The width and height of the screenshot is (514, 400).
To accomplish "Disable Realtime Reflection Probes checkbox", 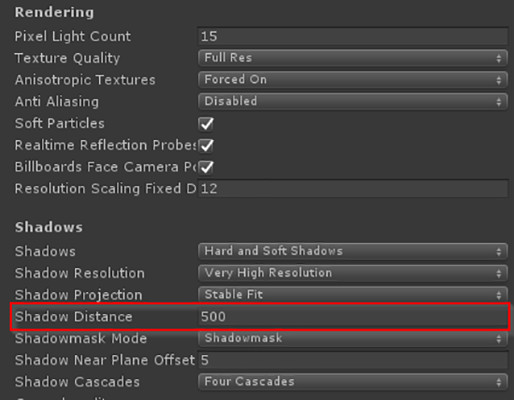I will point(206,145).
